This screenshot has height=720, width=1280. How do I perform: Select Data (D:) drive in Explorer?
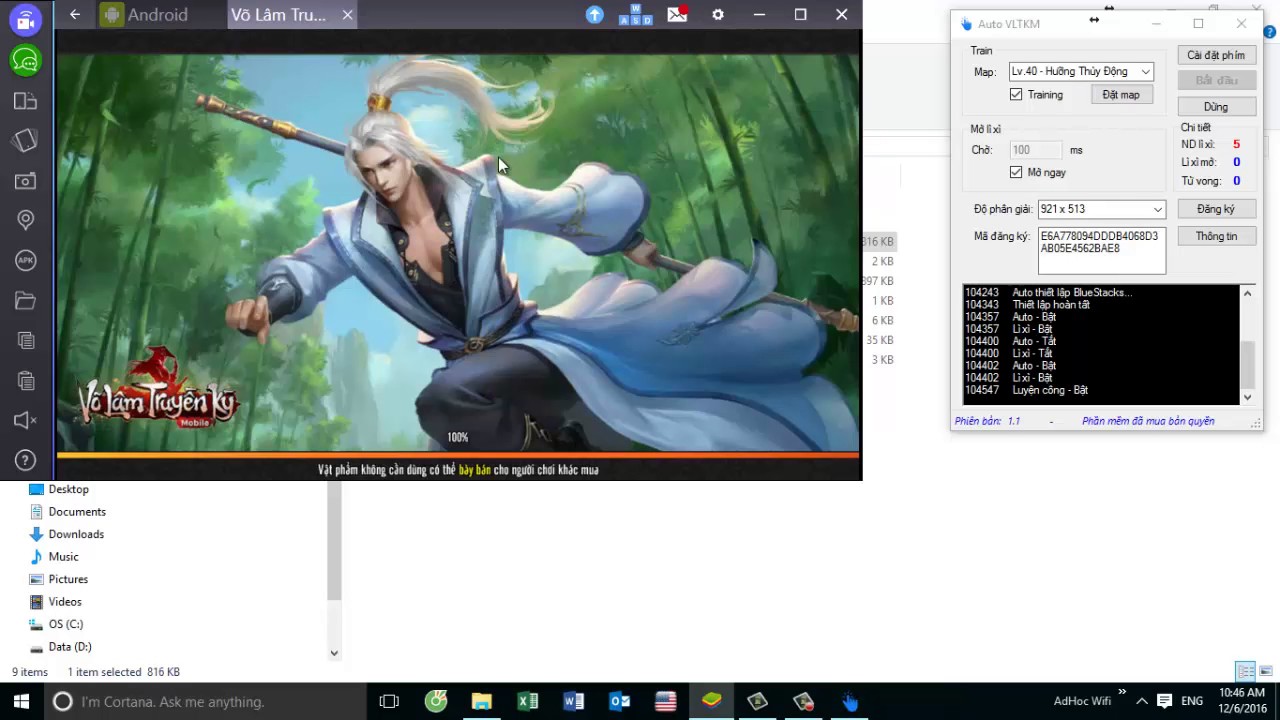[x=70, y=647]
